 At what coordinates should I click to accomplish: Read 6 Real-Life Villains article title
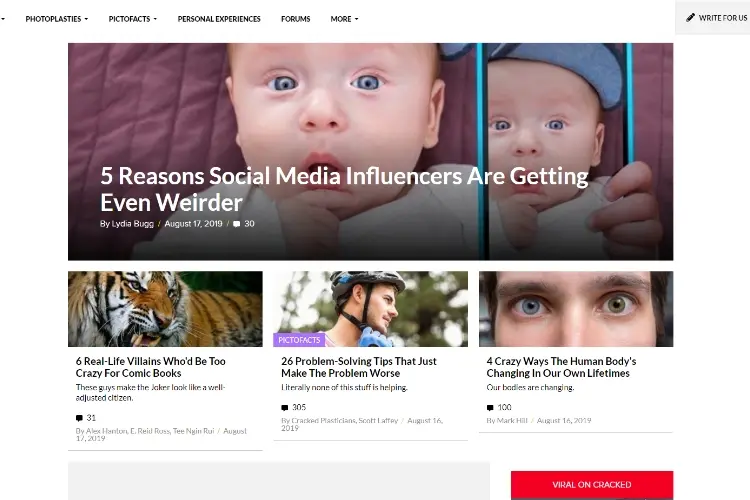pyautogui.click(x=150, y=367)
